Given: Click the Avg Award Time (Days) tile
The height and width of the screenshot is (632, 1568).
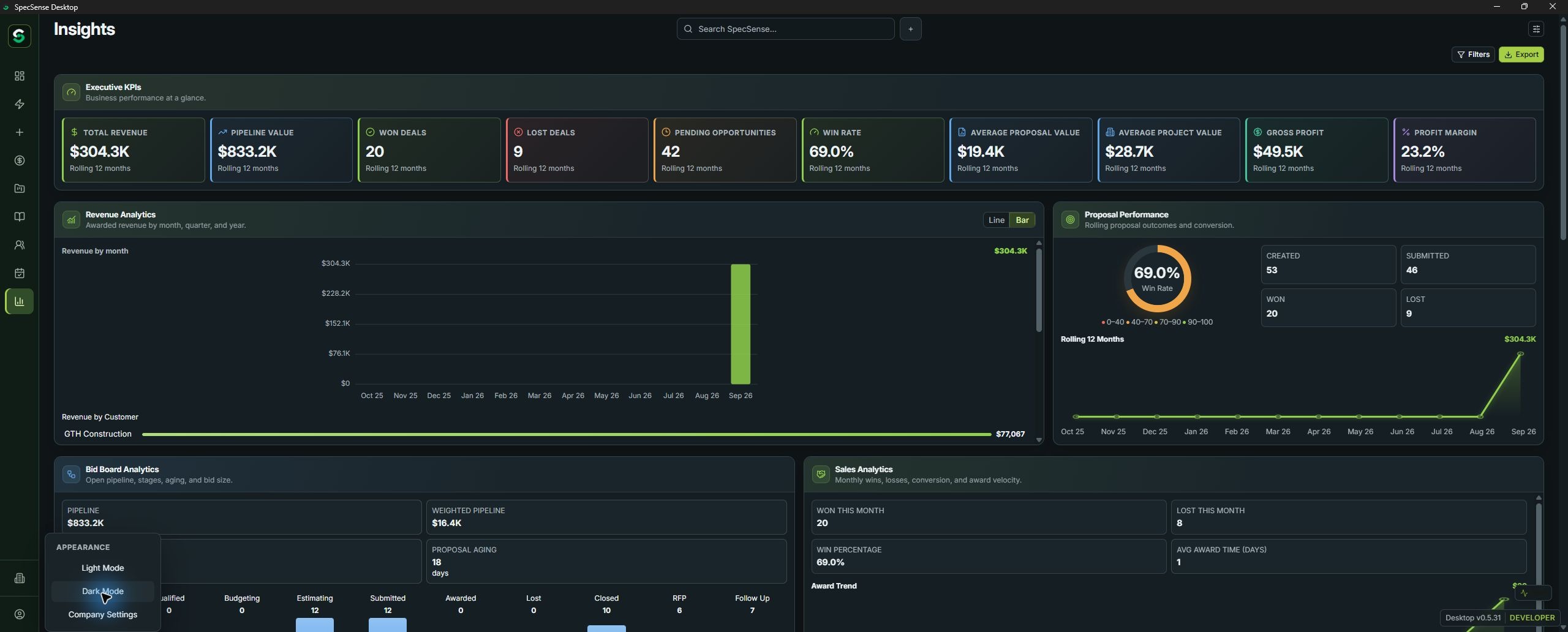Looking at the screenshot, I should click(1349, 556).
